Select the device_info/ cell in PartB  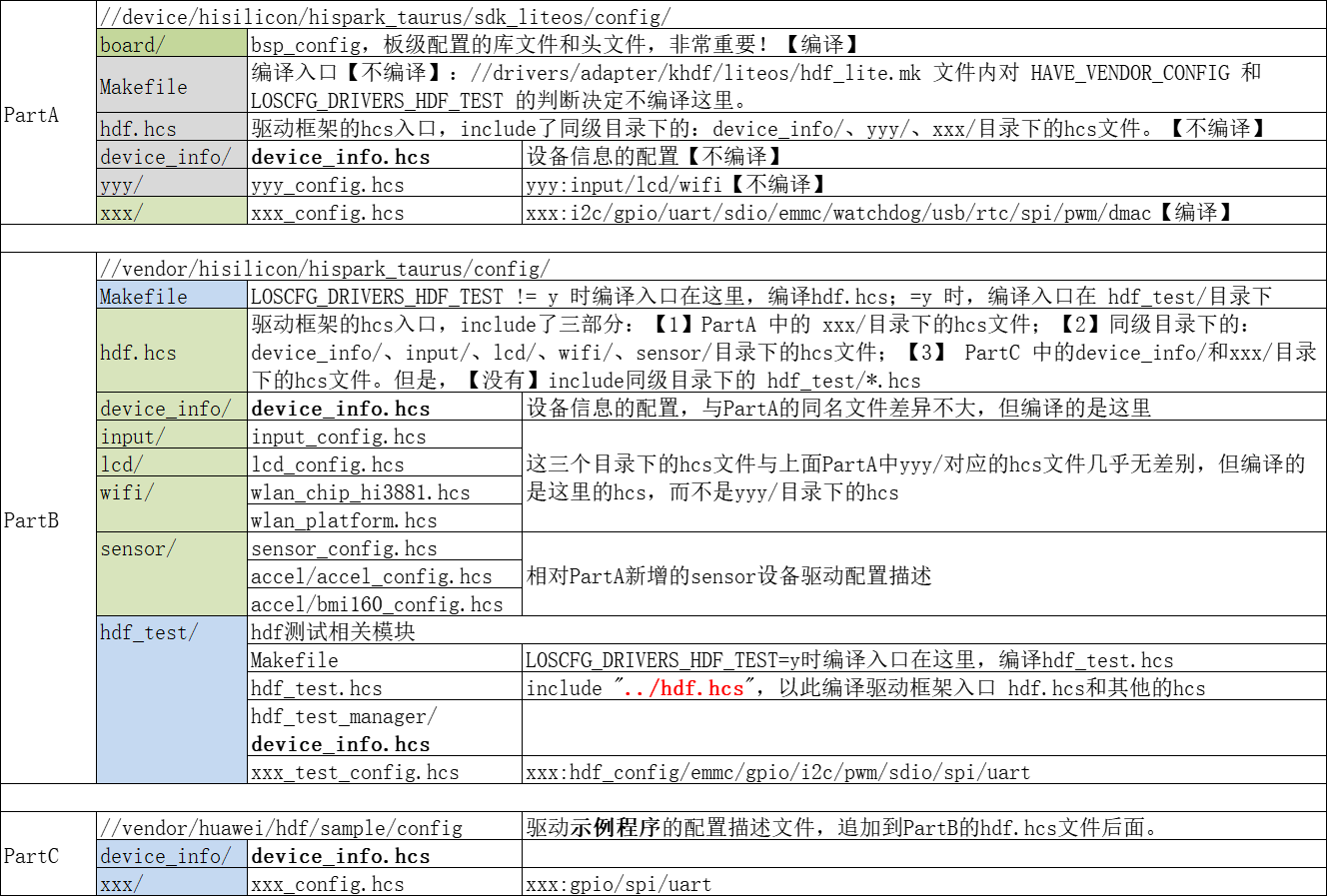[x=172, y=407]
